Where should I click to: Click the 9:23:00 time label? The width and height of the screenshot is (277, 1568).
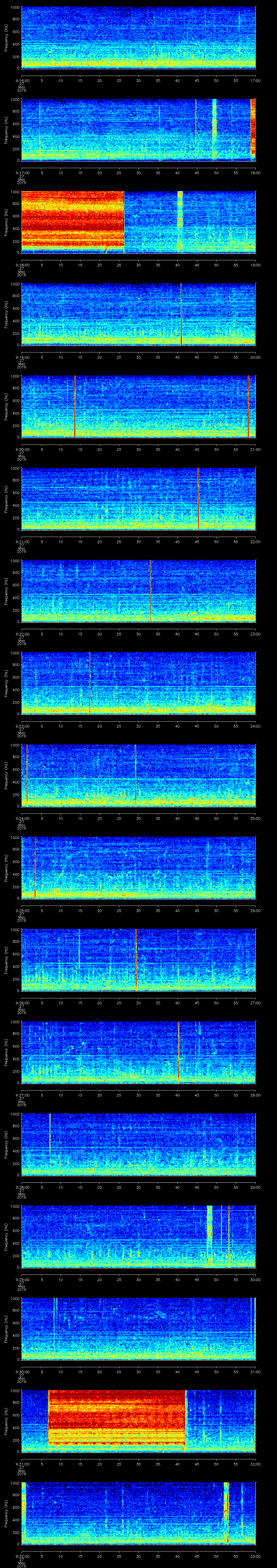(22, 726)
